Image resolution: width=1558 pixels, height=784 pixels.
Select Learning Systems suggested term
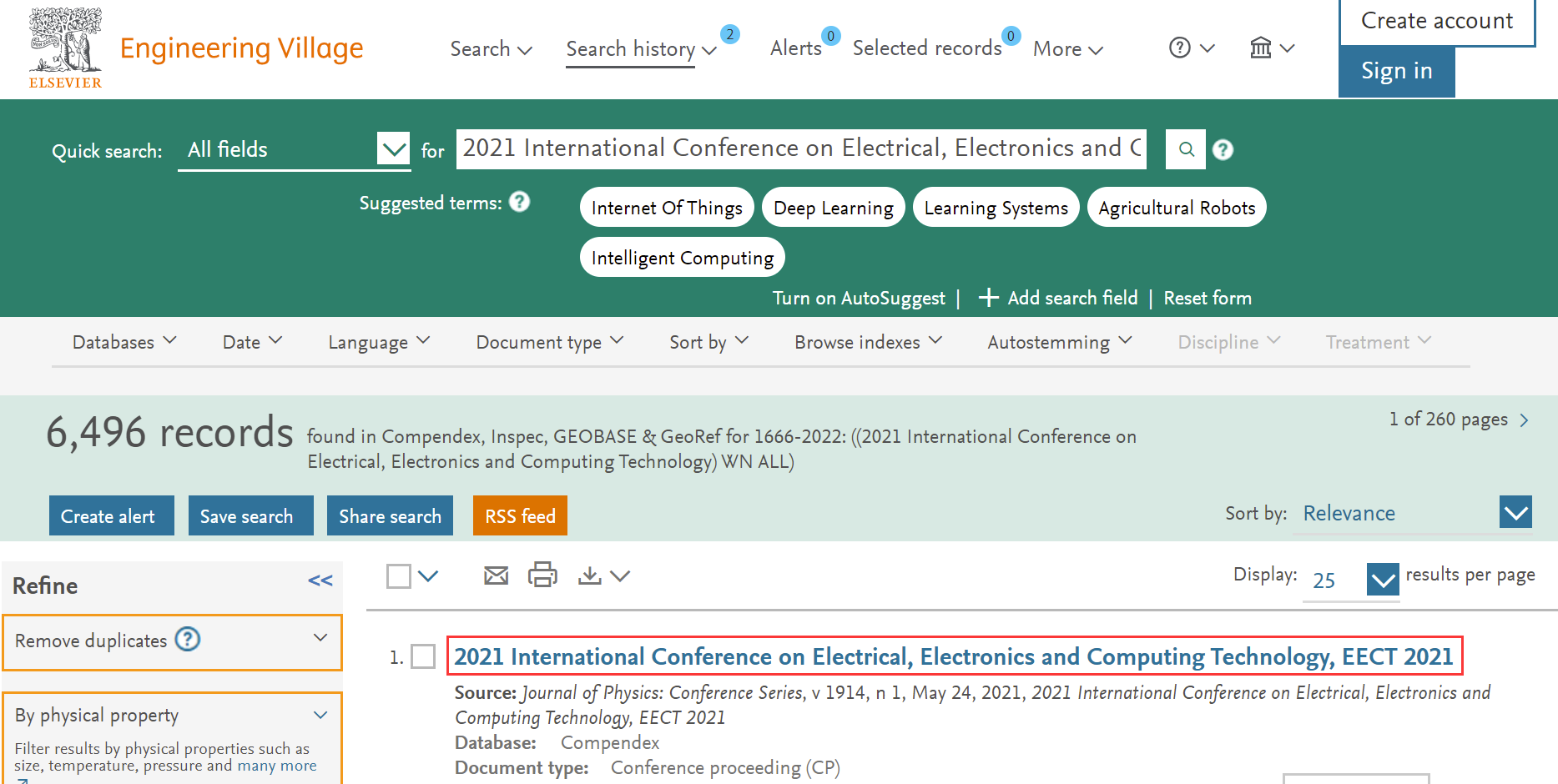(x=996, y=207)
